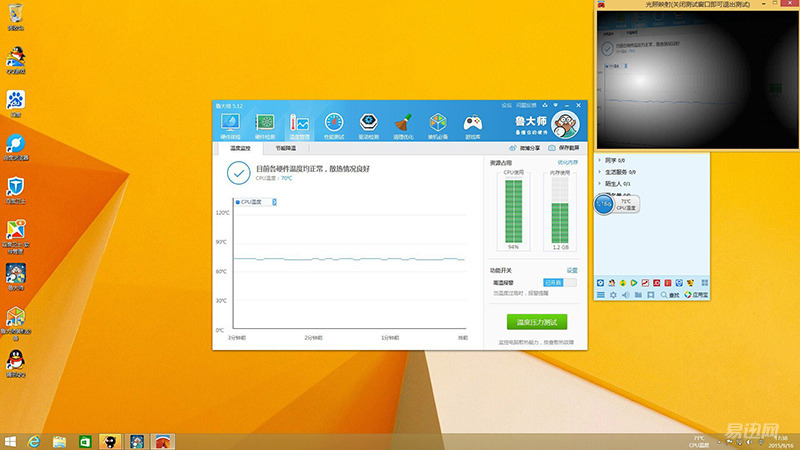Image resolution: width=800 pixels, height=450 pixels.
Task: Expand the 同学 contact group
Action: click(x=612, y=160)
